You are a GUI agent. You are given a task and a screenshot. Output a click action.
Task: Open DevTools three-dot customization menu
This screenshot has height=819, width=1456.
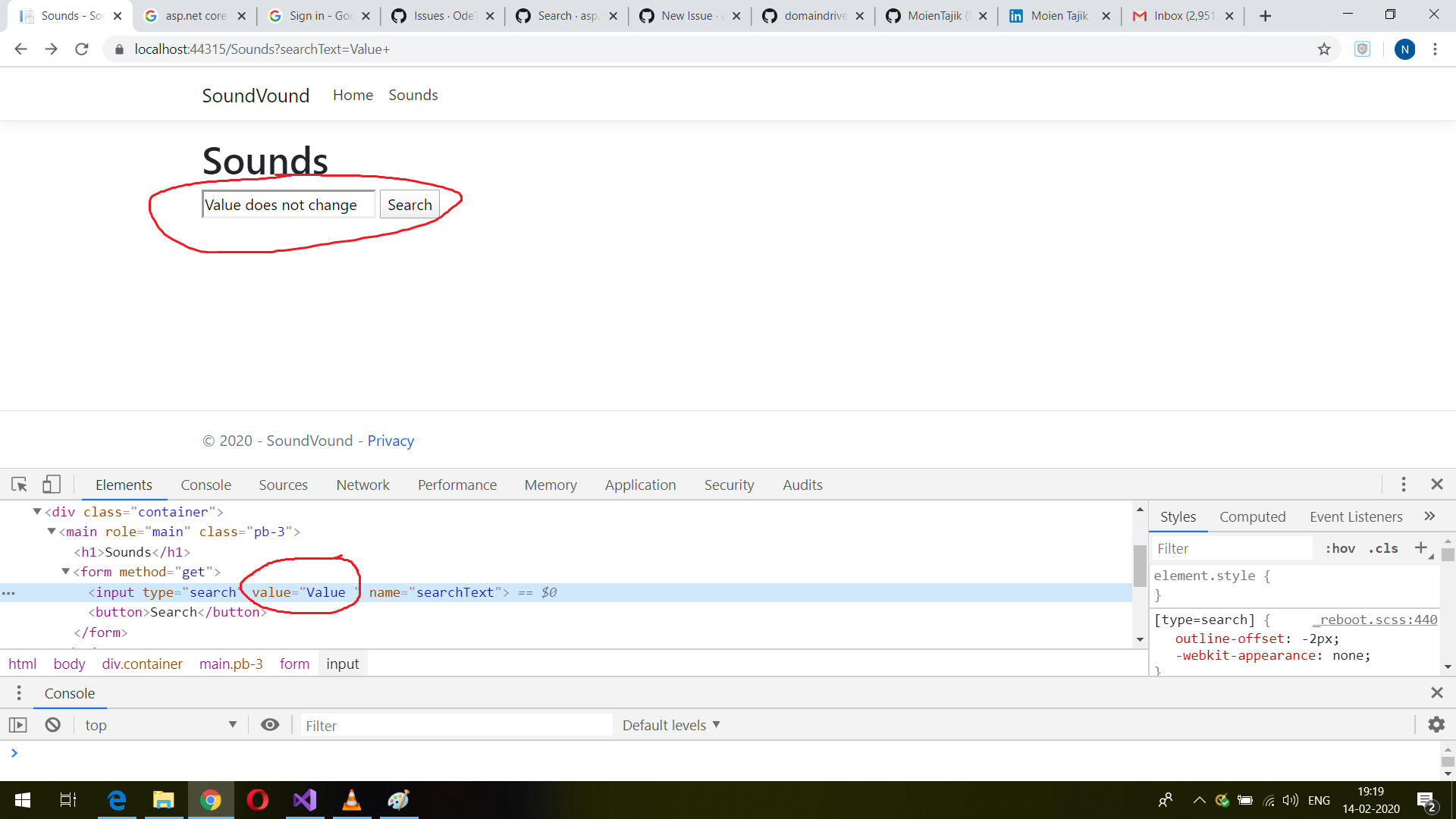[1404, 484]
